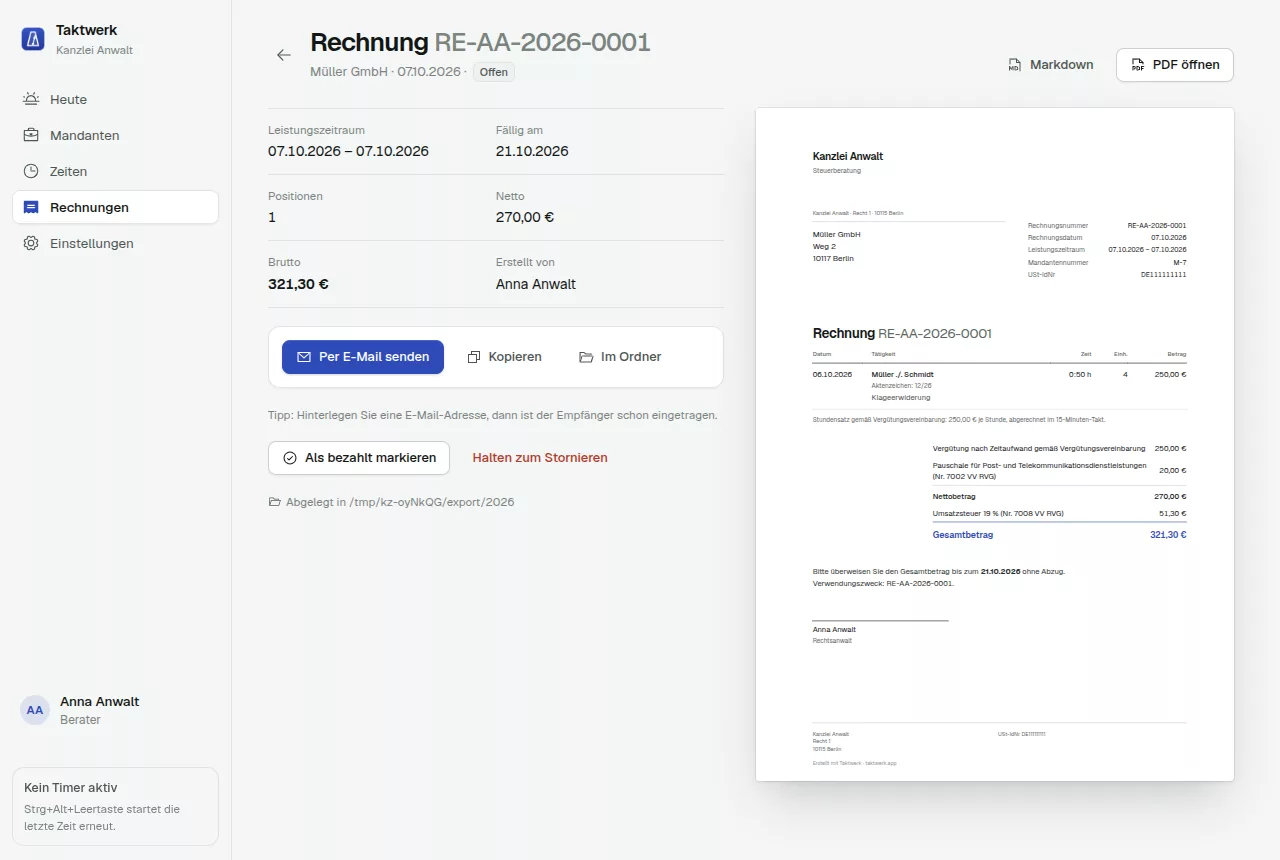
Task: Click Halten zum Stornieren
Action: point(540,458)
